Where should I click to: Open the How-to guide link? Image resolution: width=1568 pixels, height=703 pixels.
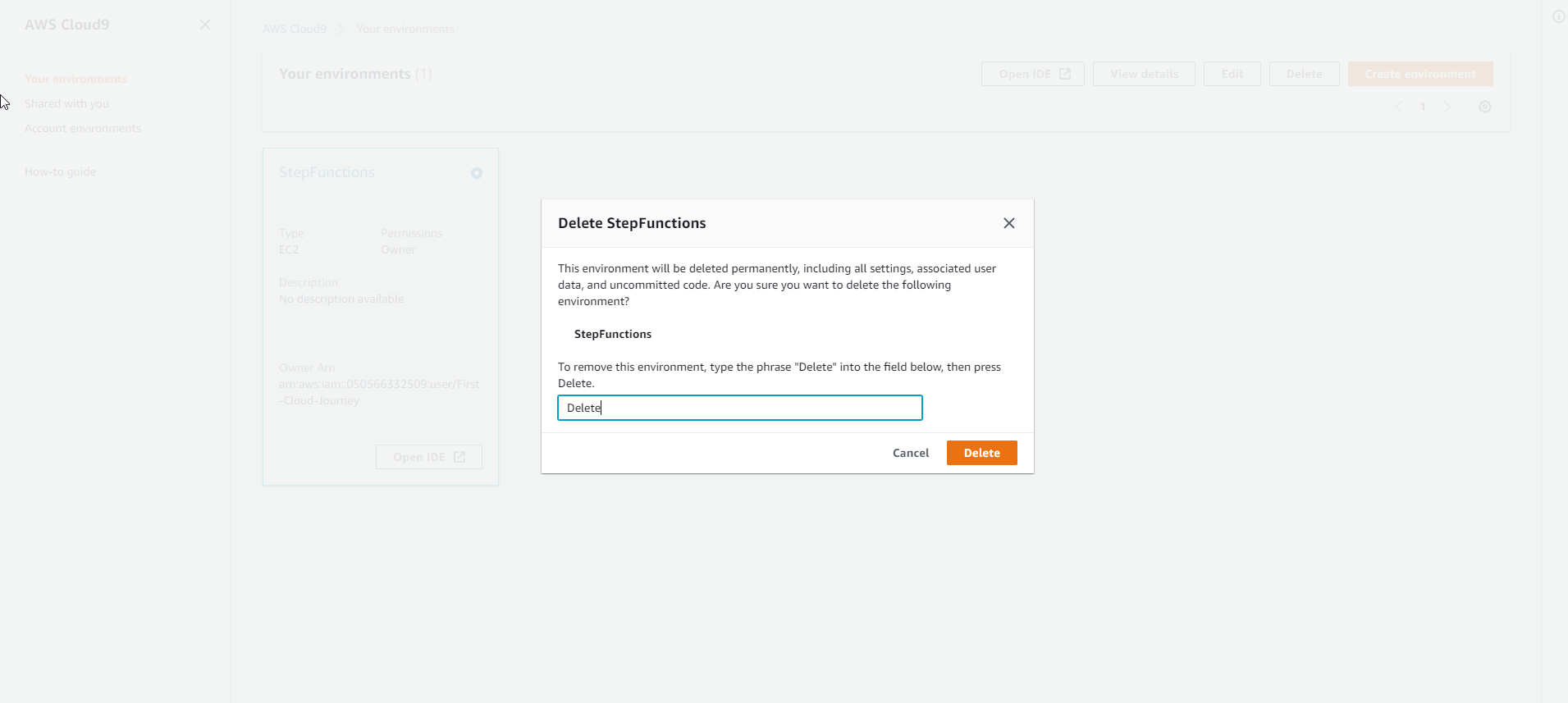(60, 171)
